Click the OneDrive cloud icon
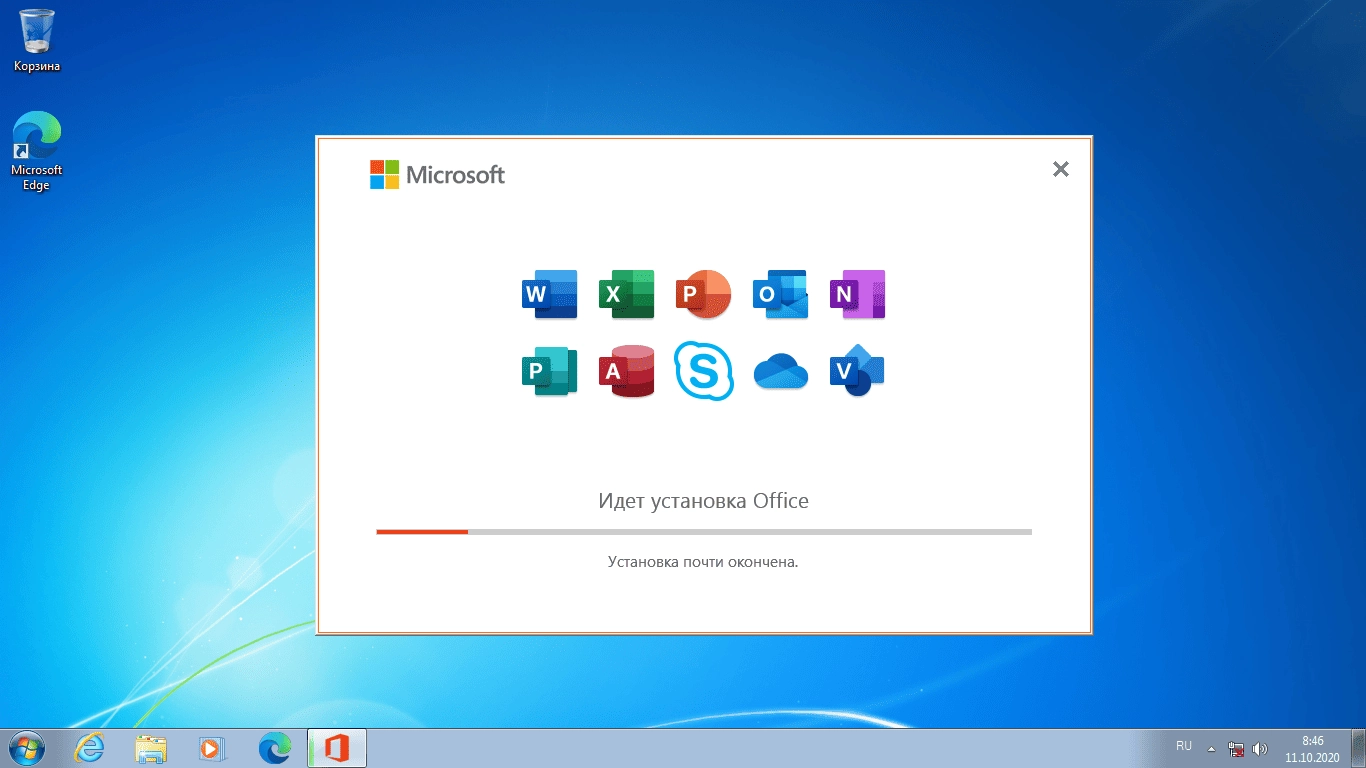Image resolution: width=1366 pixels, height=768 pixels. coord(780,372)
